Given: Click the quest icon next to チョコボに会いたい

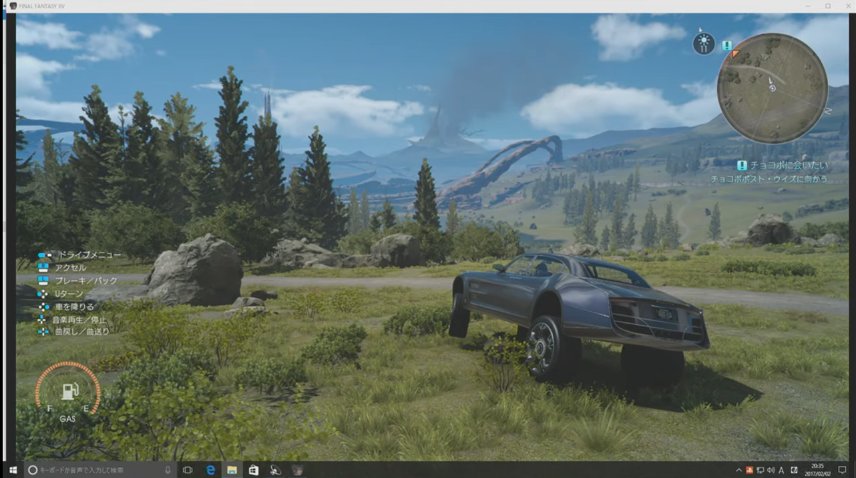Looking at the screenshot, I should (x=741, y=165).
